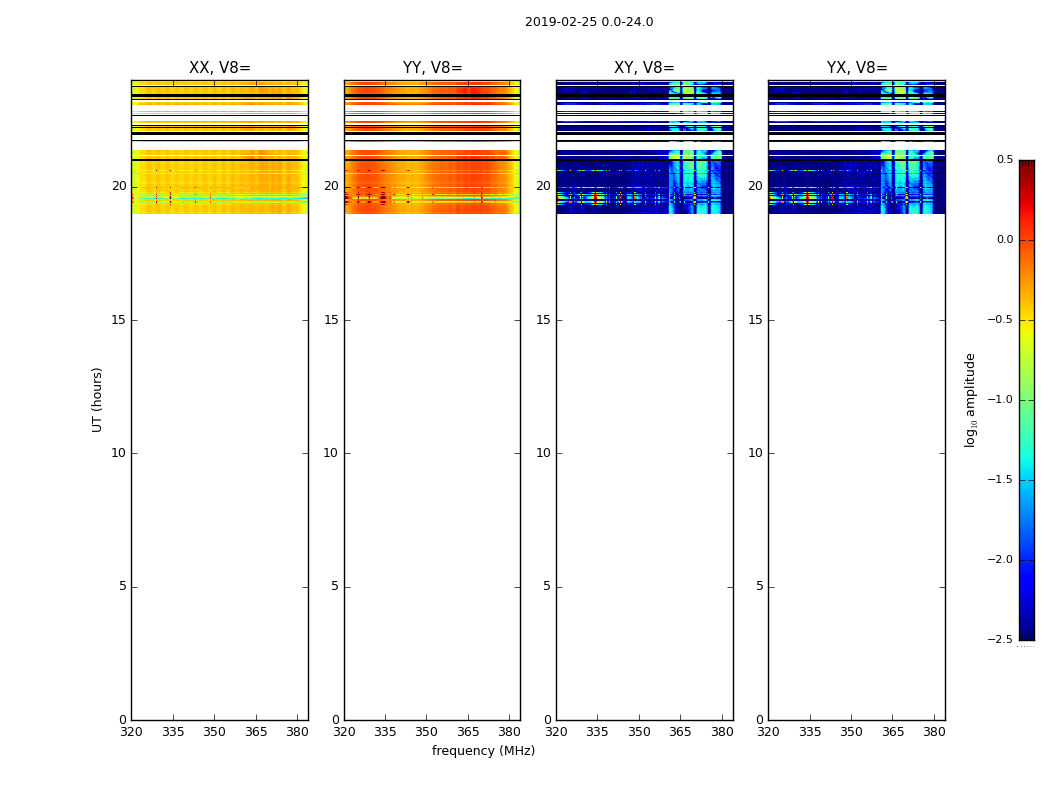Click the XY, V8= subplot title
The image size is (1050, 800).
(x=644, y=68)
